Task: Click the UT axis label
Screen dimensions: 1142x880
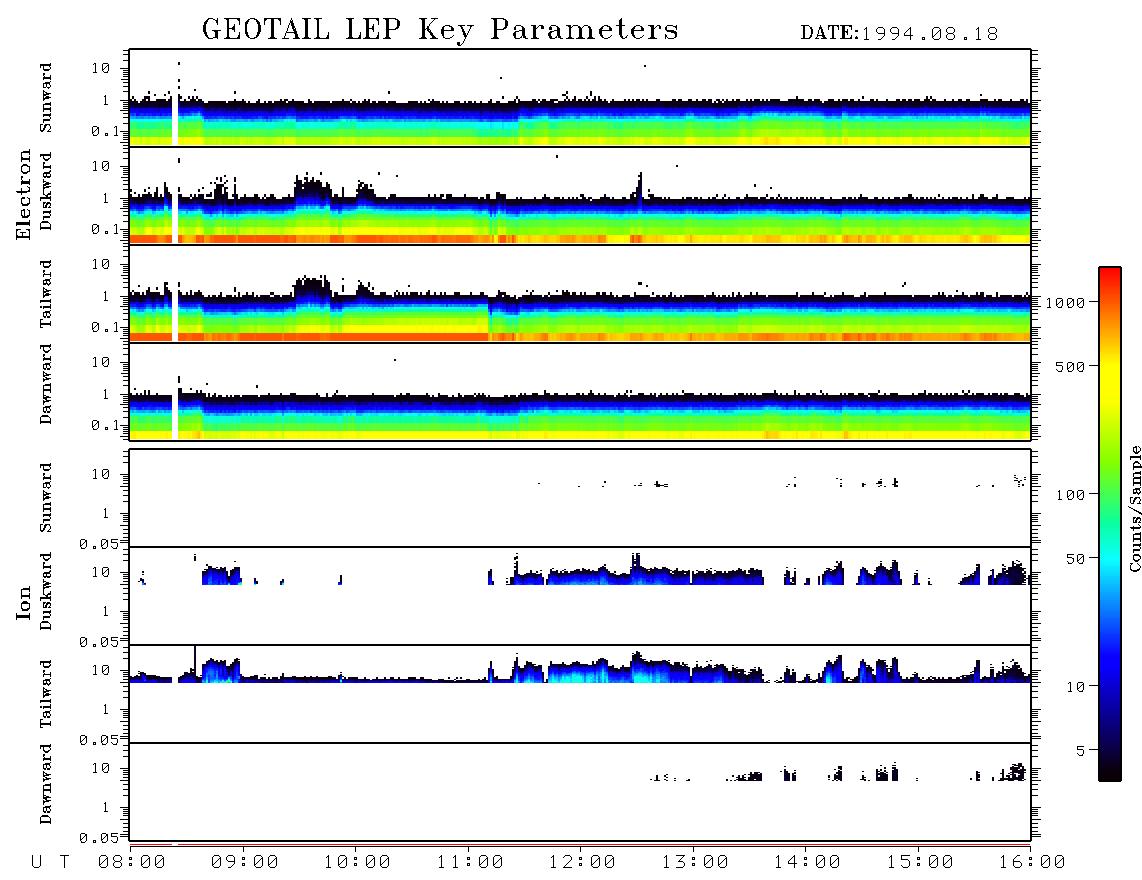Action: click(51, 863)
